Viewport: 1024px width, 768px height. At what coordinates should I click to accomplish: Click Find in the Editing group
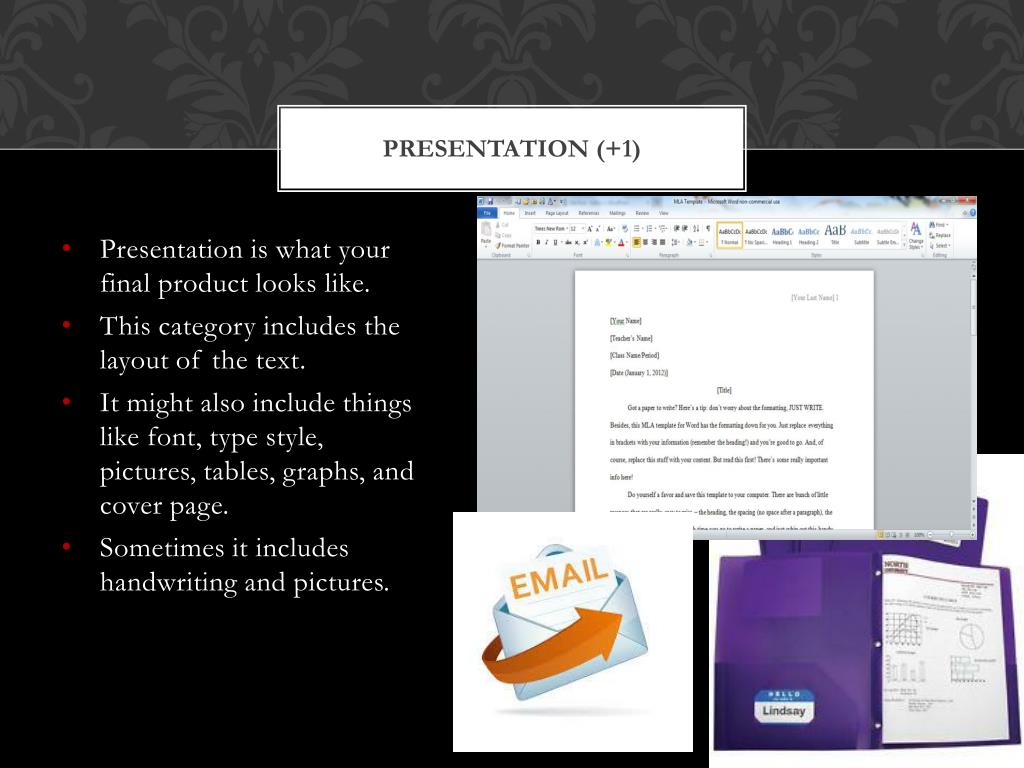938,225
